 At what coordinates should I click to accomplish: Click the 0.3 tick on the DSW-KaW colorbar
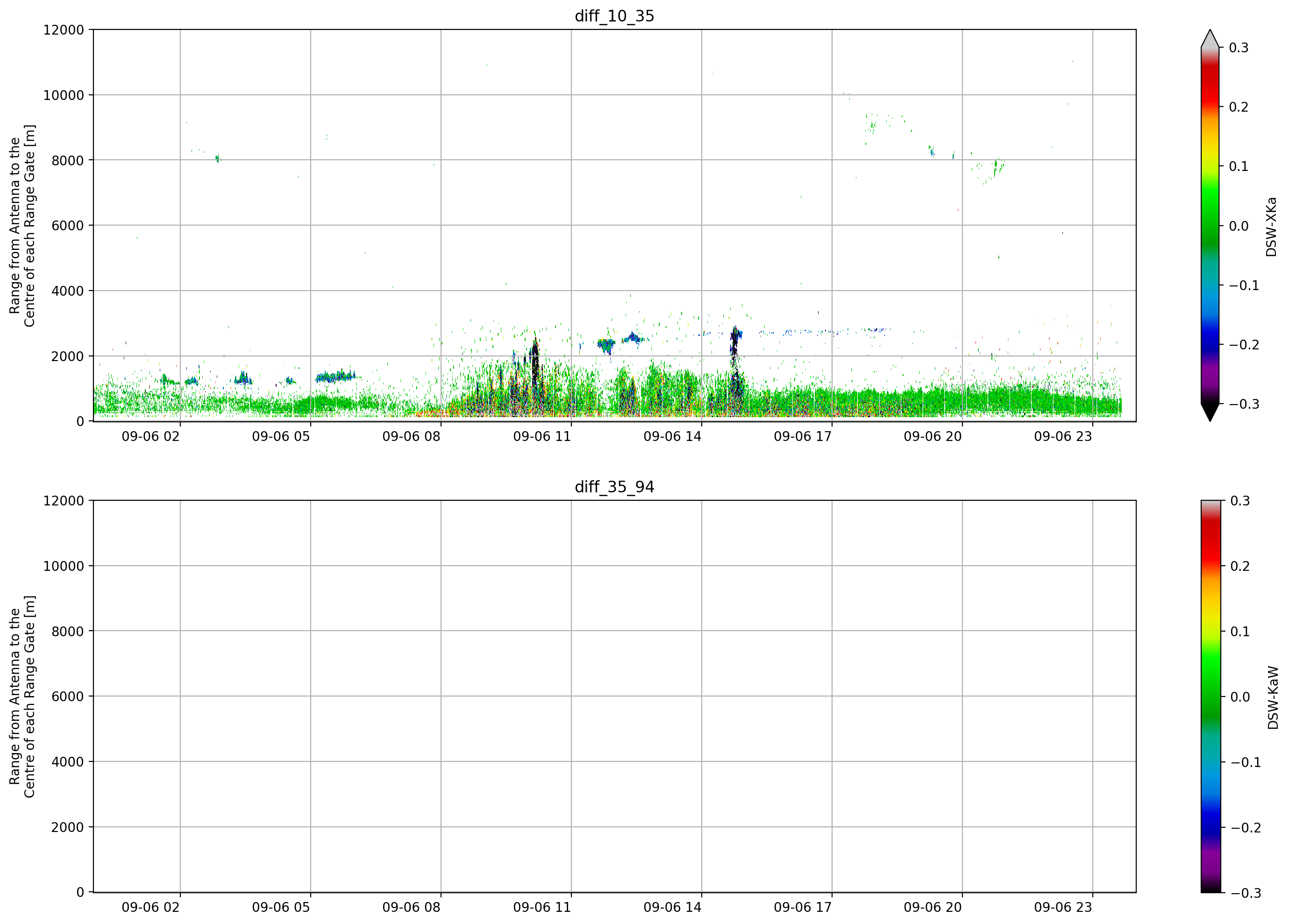click(1240, 501)
